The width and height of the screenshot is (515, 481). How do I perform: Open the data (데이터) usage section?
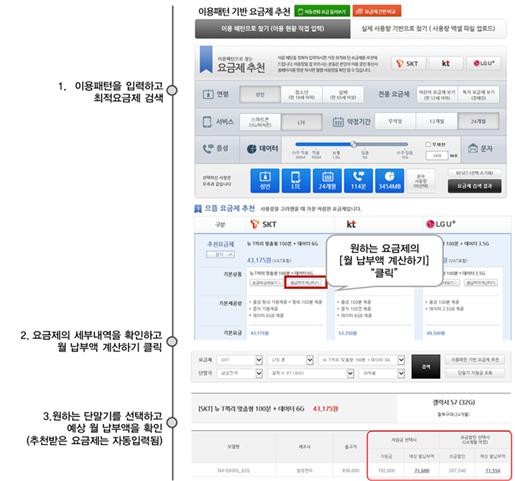[x=261, y=149]
